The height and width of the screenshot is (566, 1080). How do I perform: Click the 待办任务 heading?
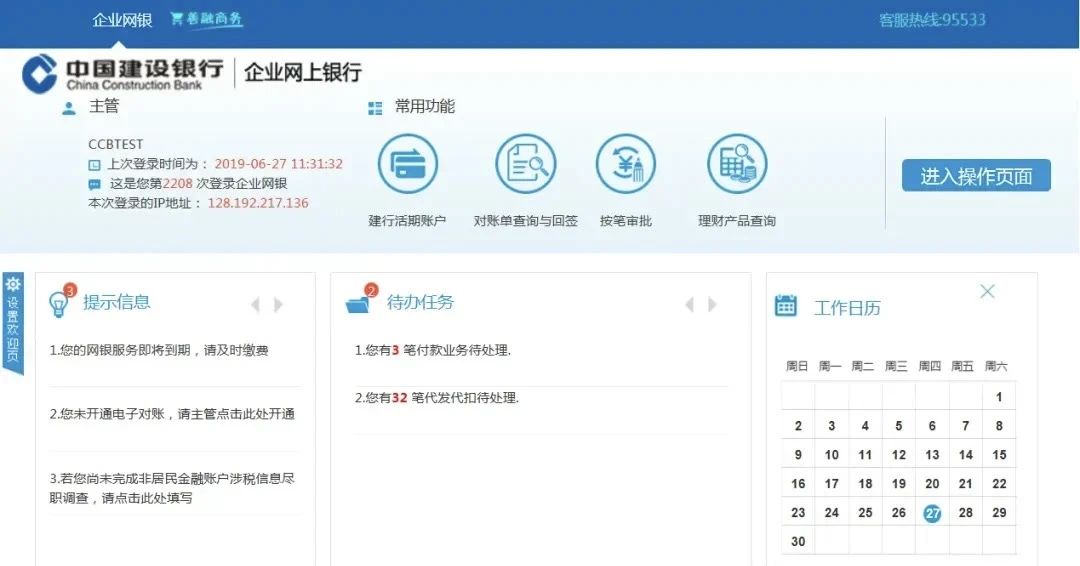[x=420, y=302]
